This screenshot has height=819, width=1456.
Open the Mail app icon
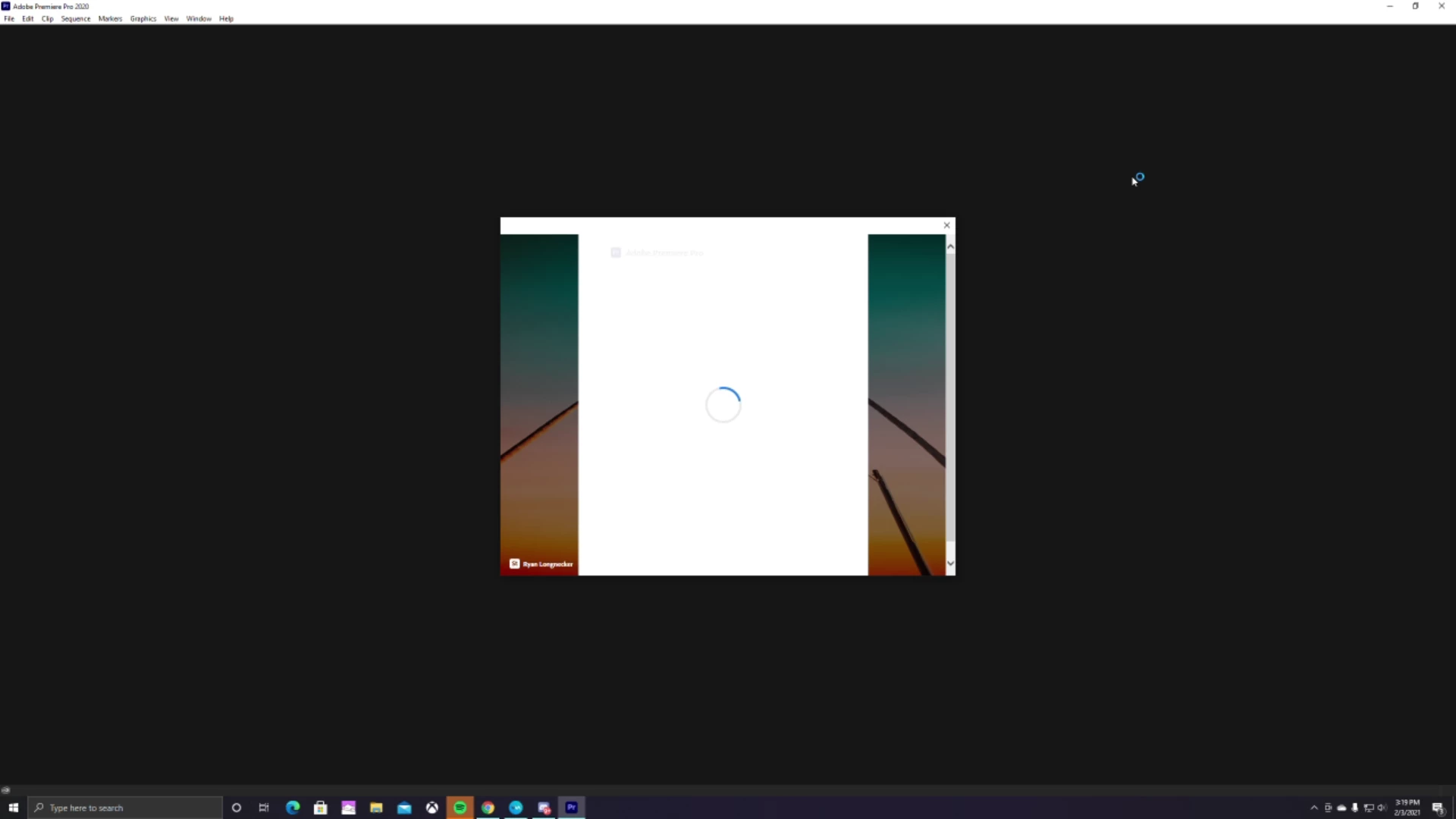404,808
